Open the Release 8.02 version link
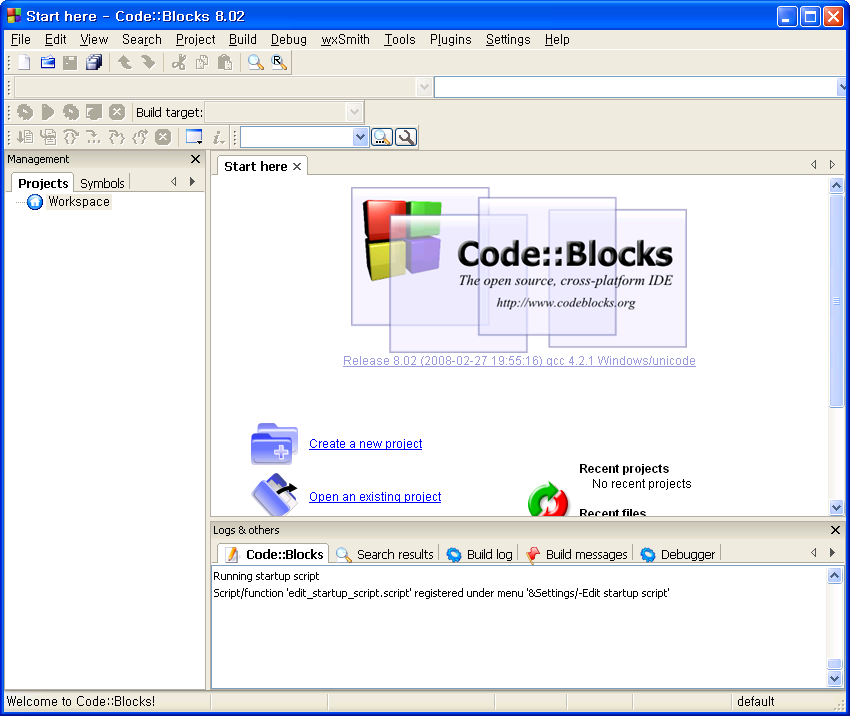This screenshot has width=850, height=716. (519, 361)
